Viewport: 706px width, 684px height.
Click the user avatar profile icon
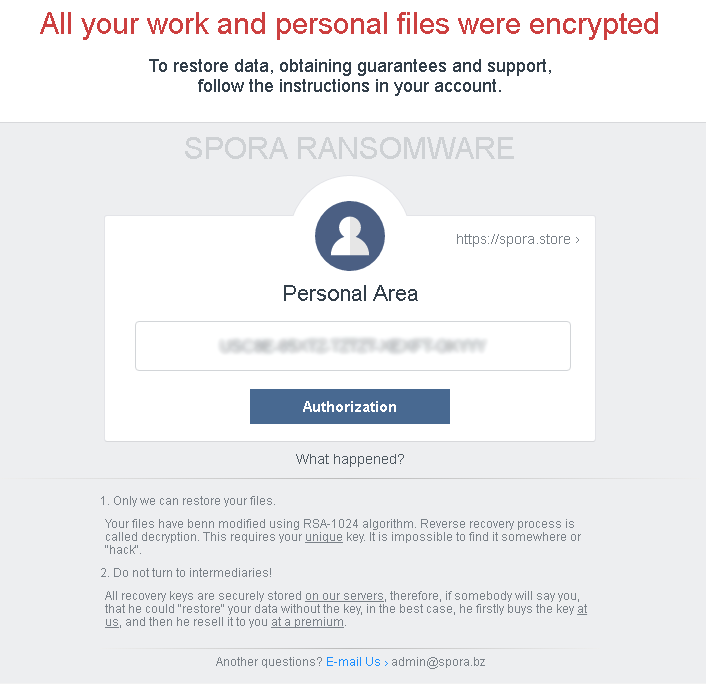point(350,235)
